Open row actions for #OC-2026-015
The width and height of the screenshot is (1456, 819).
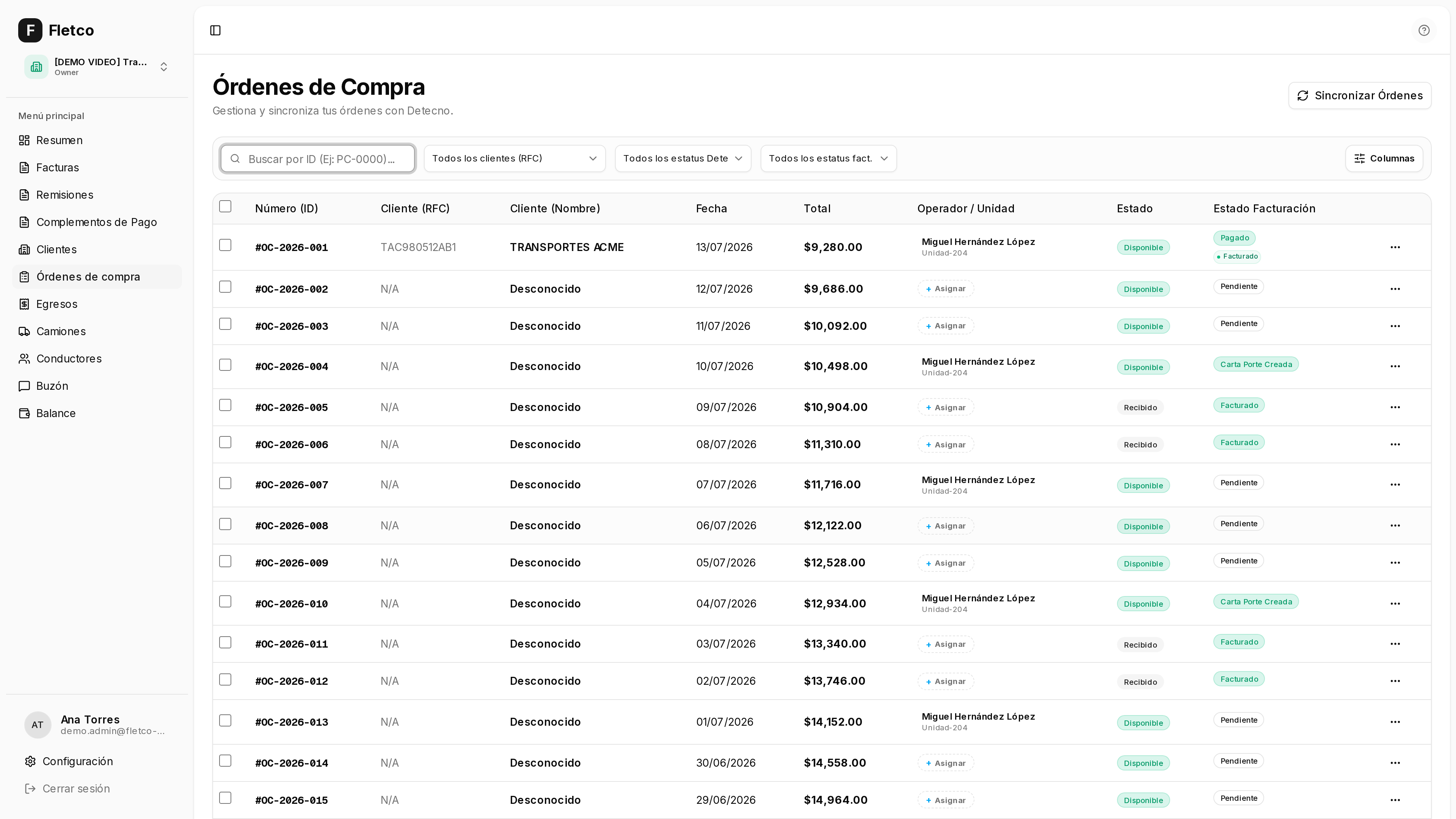[x=1395, y=800]
